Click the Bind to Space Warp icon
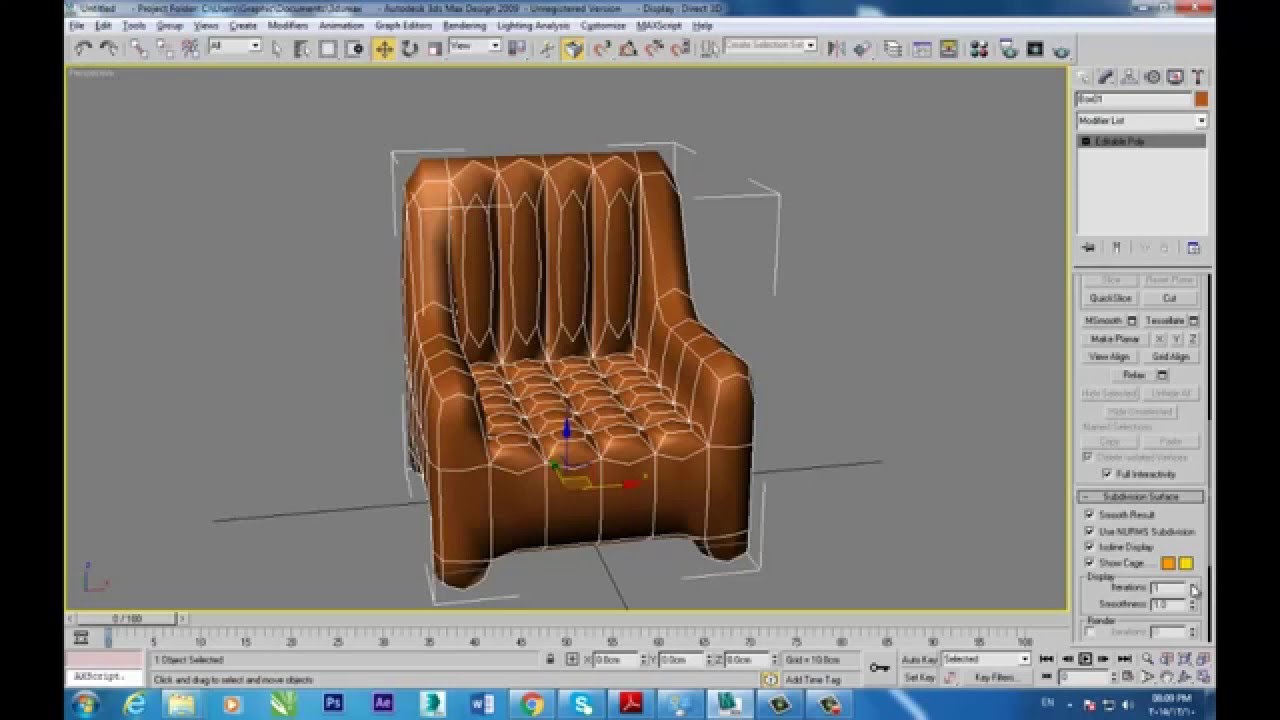1280x720 pixels. click(x=190, y=48)
